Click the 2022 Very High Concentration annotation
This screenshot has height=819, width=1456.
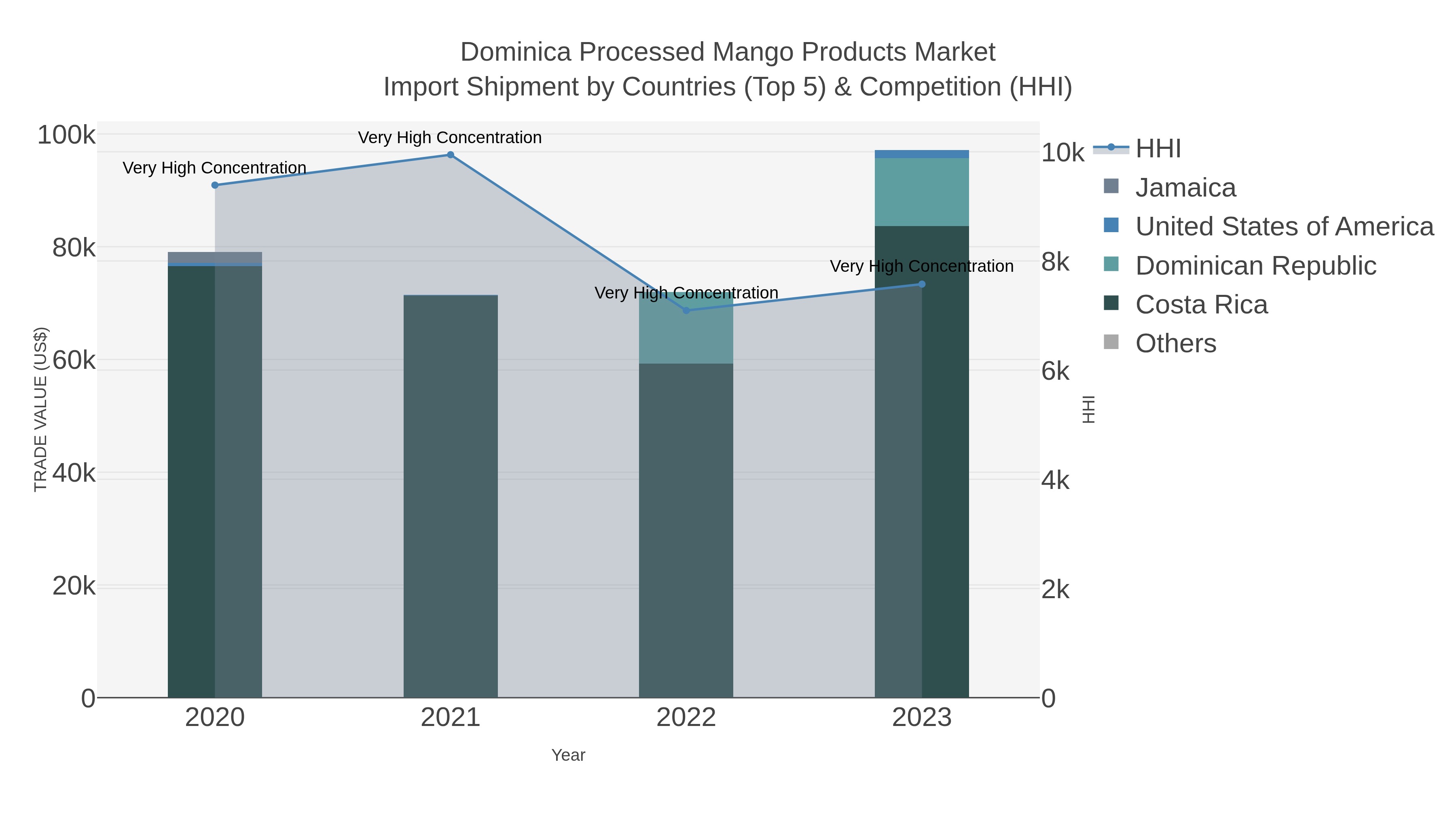point(686,293)
